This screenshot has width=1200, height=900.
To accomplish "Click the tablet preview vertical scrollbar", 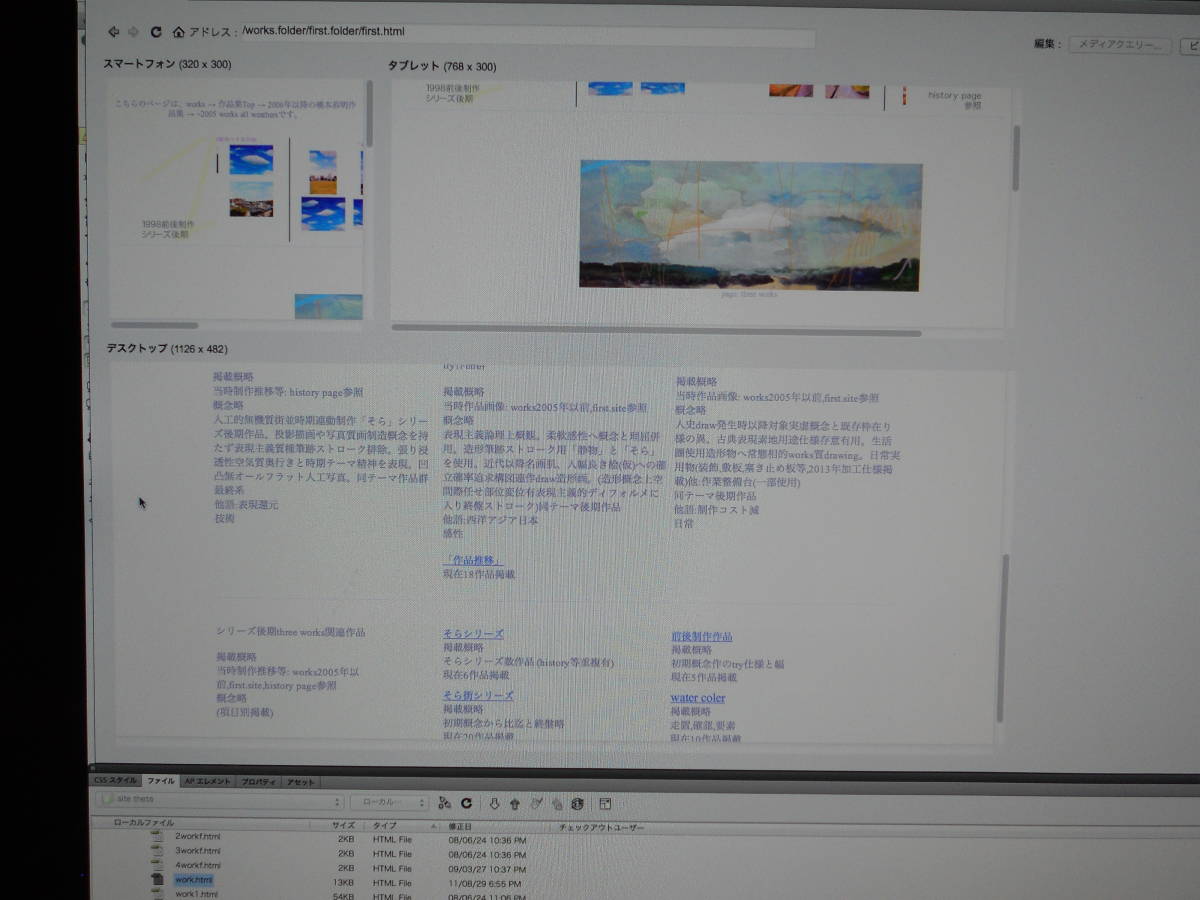I will pyautogui.click(x=1016, y=158).
